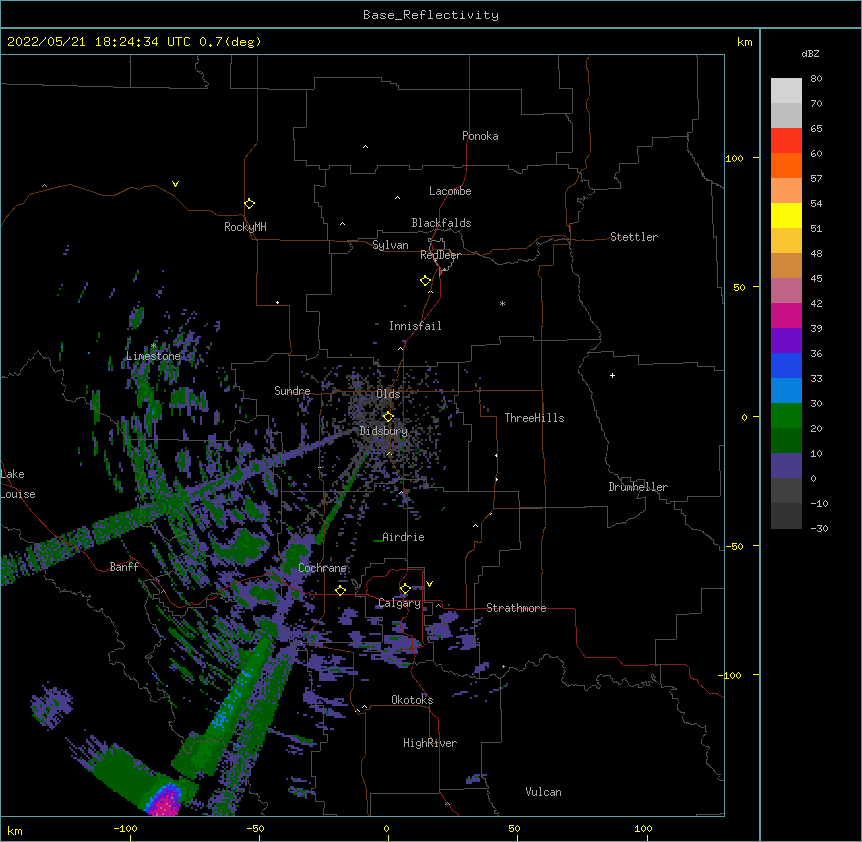The image size is (862, 842).
Task: Click the dBZ legend heading
Action: [x=810, y=54]
